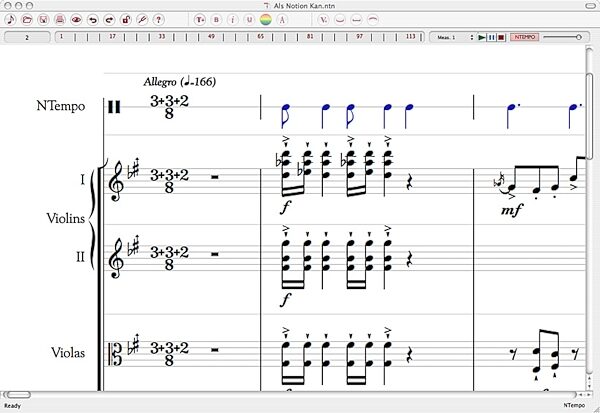
Task: Jump to measure 113 on timeline
Action: click(x=410, y=37)
